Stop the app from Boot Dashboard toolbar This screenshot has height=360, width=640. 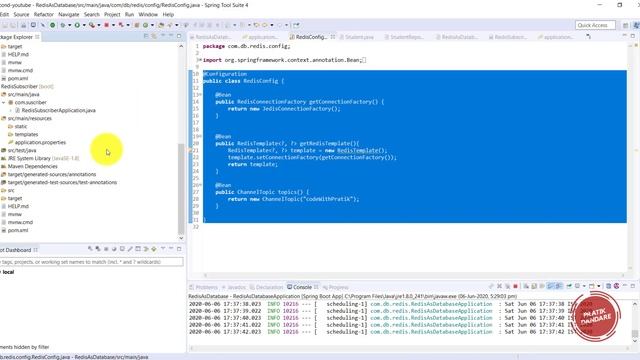click(x=106, y=249)
